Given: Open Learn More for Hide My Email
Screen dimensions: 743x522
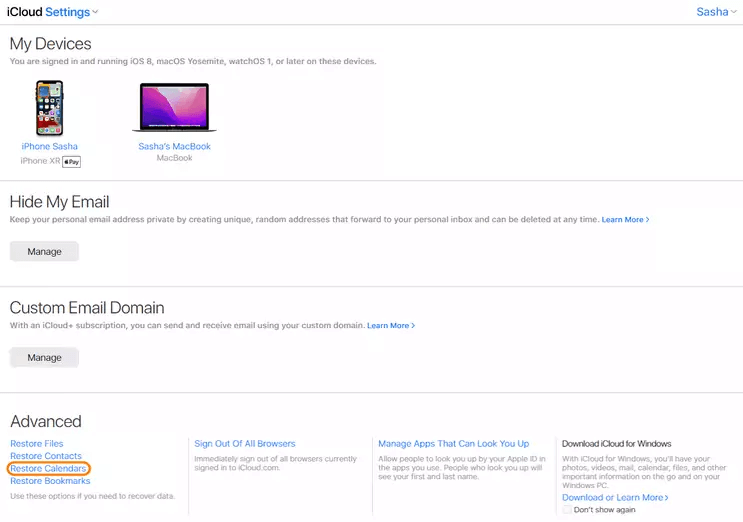Looking at the screenshot, I should coord(625,219).
